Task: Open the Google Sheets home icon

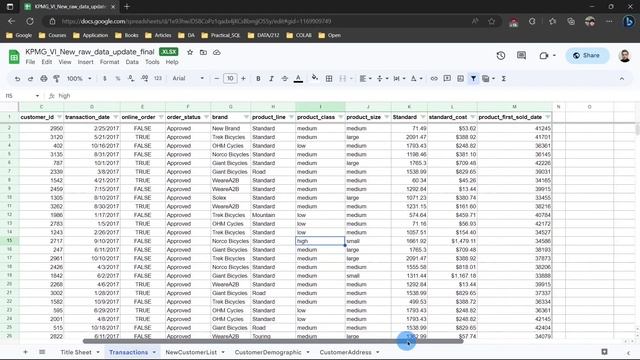Action: tap(14, 56)
